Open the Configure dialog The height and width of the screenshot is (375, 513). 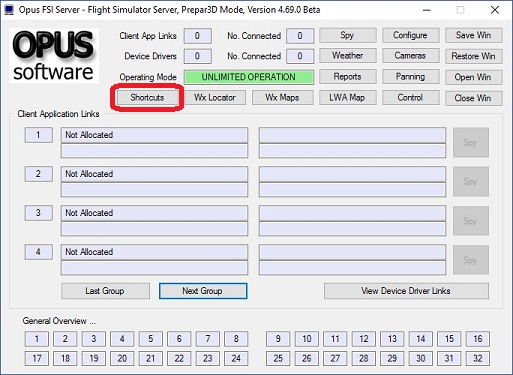(x=410, y=35)
